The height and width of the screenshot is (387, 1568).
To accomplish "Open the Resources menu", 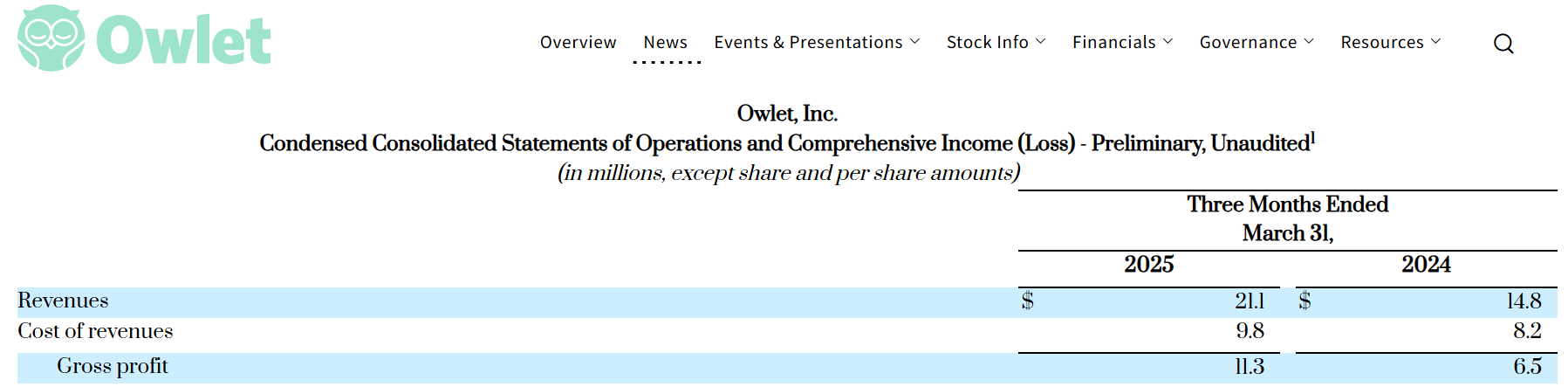I will tap(1382, 43).
